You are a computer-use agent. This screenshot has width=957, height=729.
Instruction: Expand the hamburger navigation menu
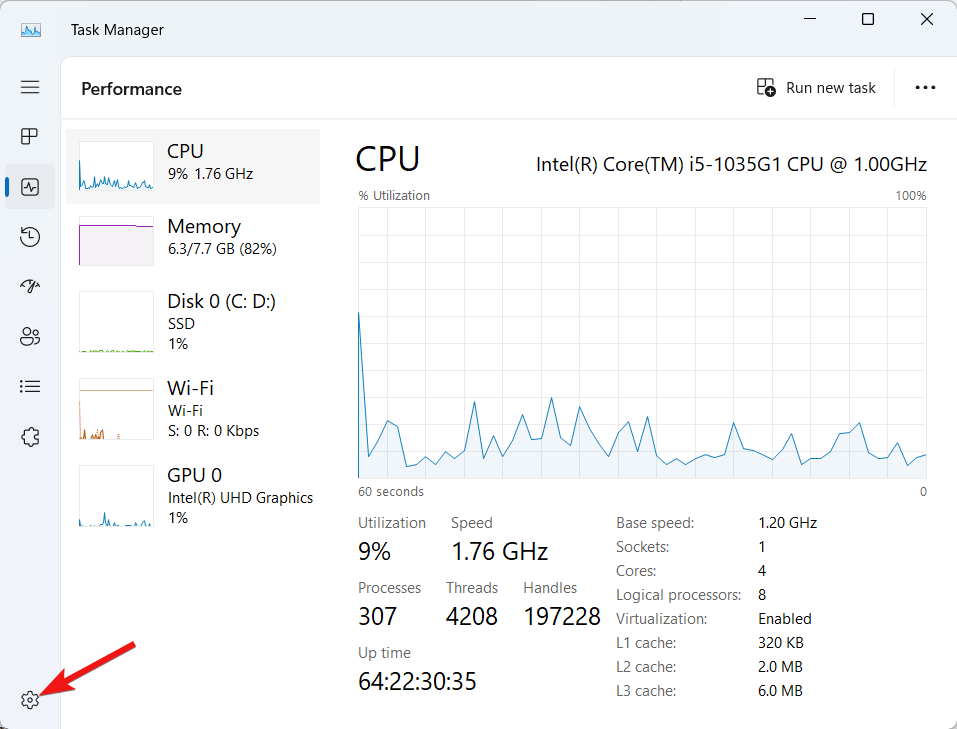click(30, 87)
